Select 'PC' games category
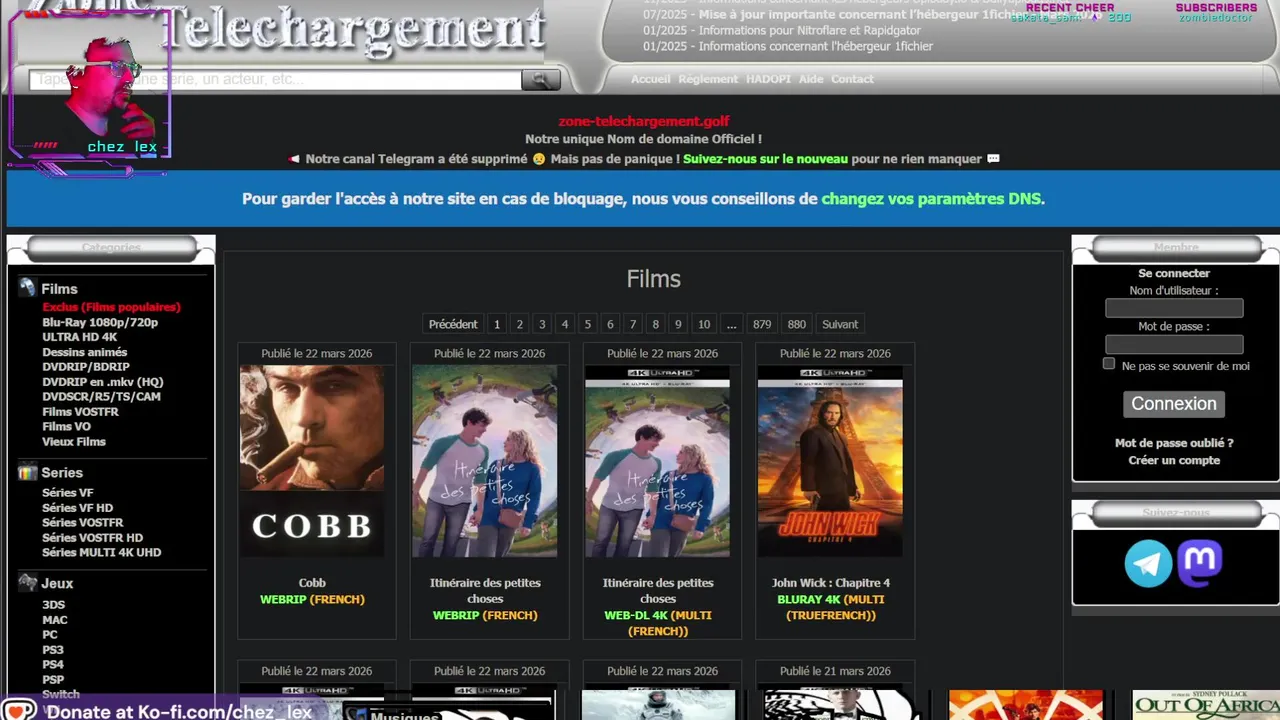Screen dimensions: 1280x720 click(50, 635)
